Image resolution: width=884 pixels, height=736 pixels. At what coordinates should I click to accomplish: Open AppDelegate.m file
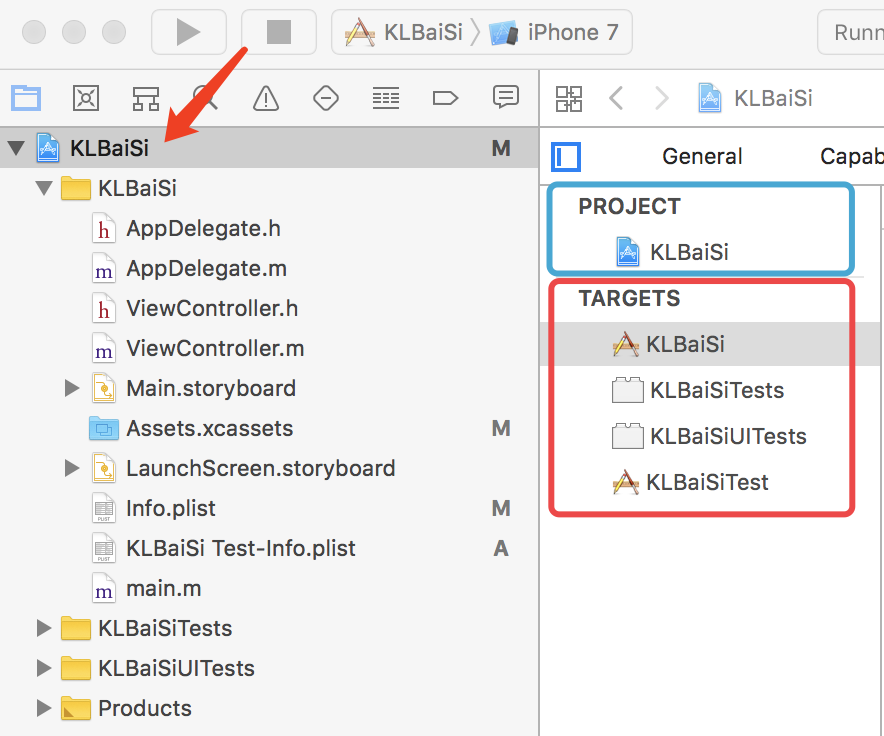coord(206,269)
